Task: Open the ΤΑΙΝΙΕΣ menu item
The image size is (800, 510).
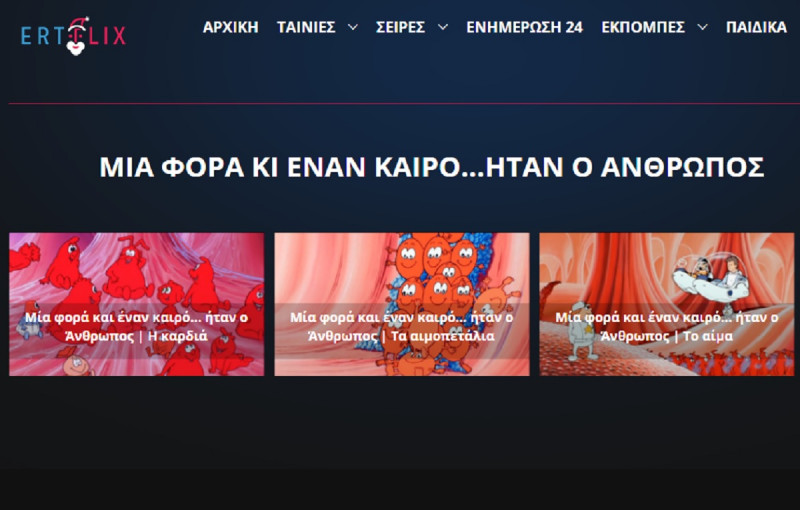Action: coord(305,27)
